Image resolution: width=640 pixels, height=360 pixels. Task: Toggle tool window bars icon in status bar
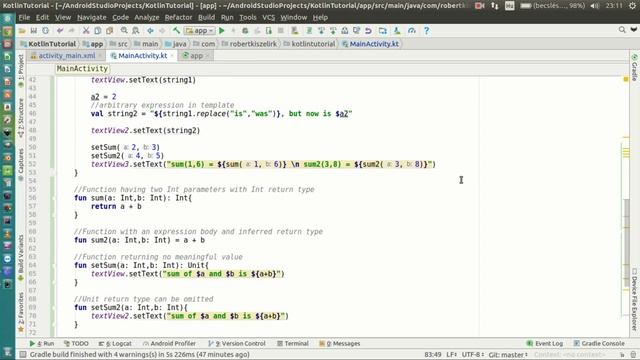[x=23, y=354]
